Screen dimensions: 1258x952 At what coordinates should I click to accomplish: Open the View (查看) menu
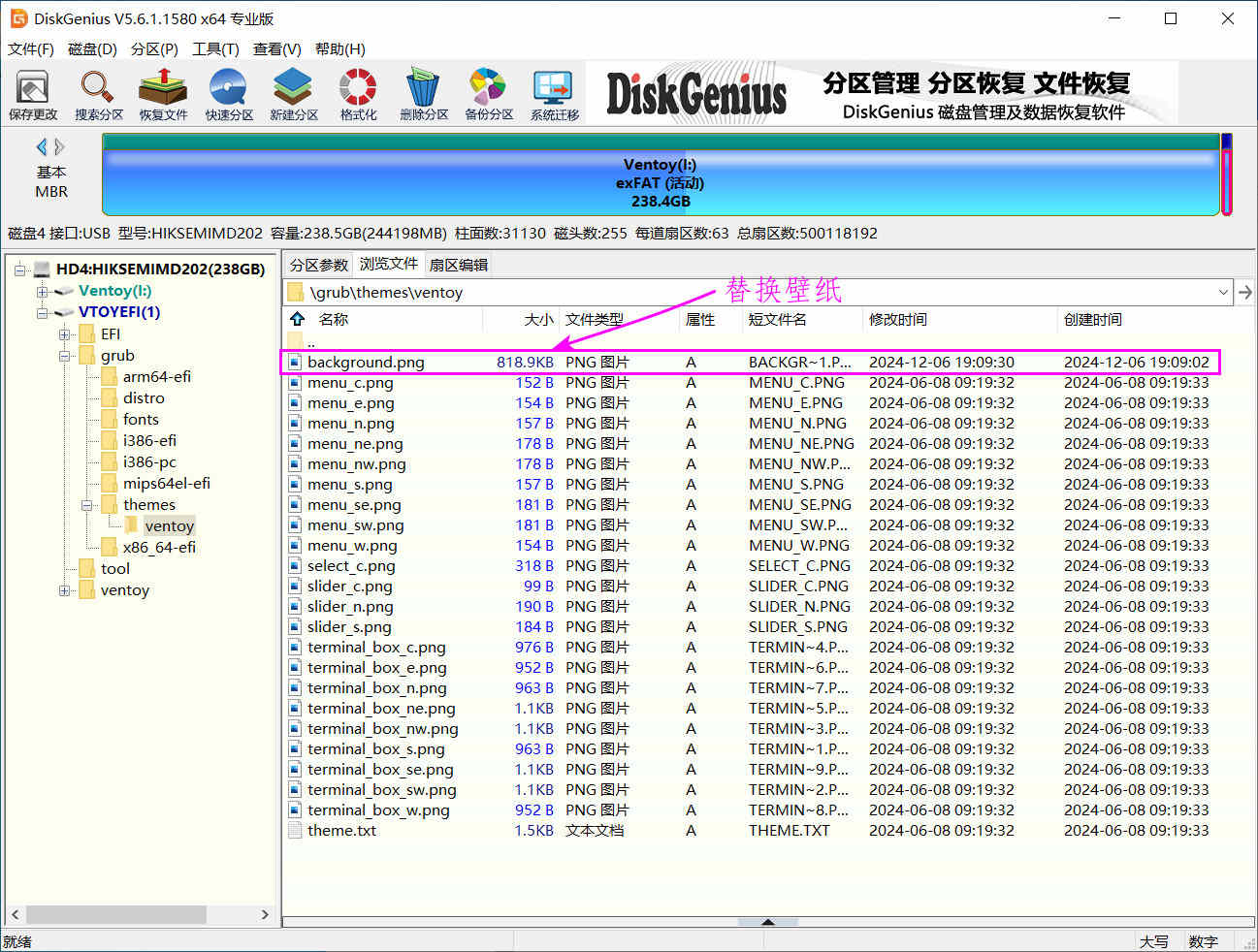pyautogui.click(x=277, y=49)
